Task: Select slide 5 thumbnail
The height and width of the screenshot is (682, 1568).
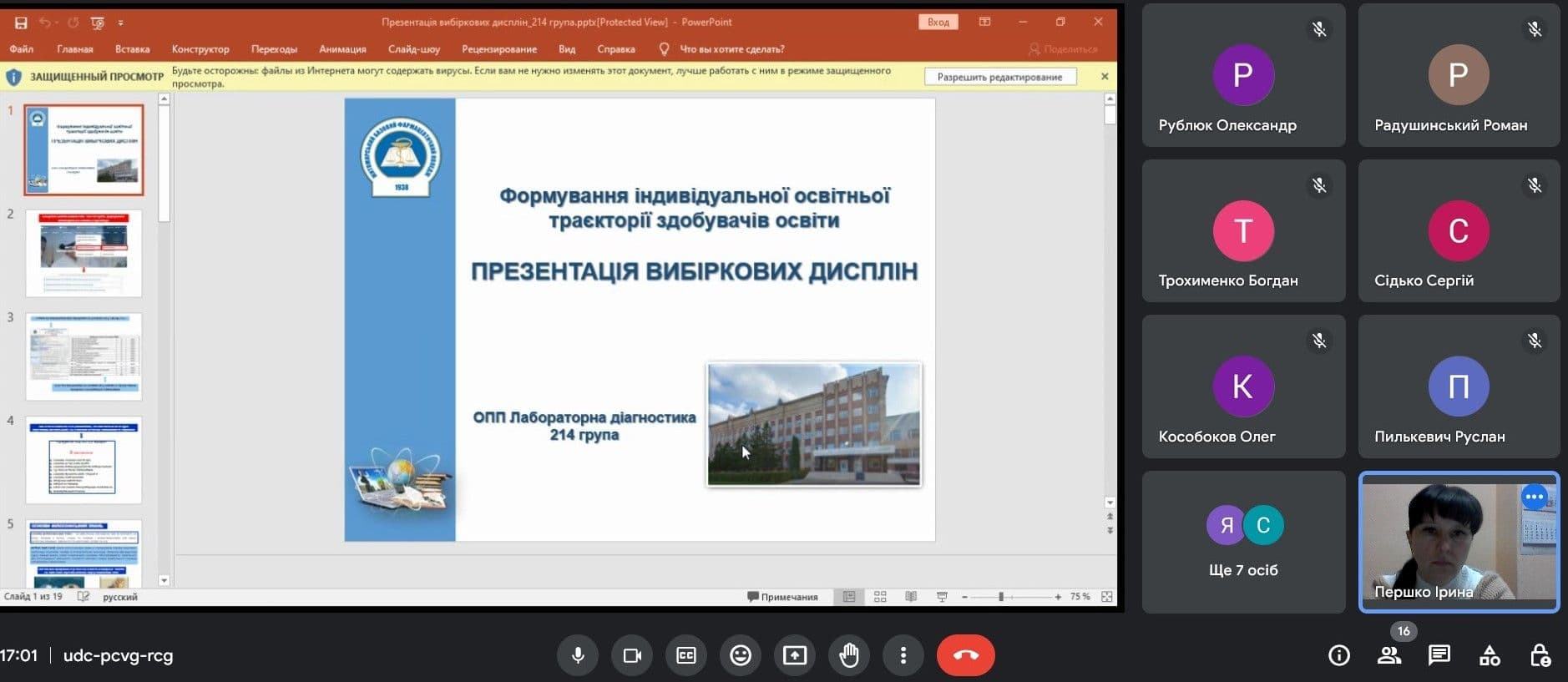Action: 83,553
